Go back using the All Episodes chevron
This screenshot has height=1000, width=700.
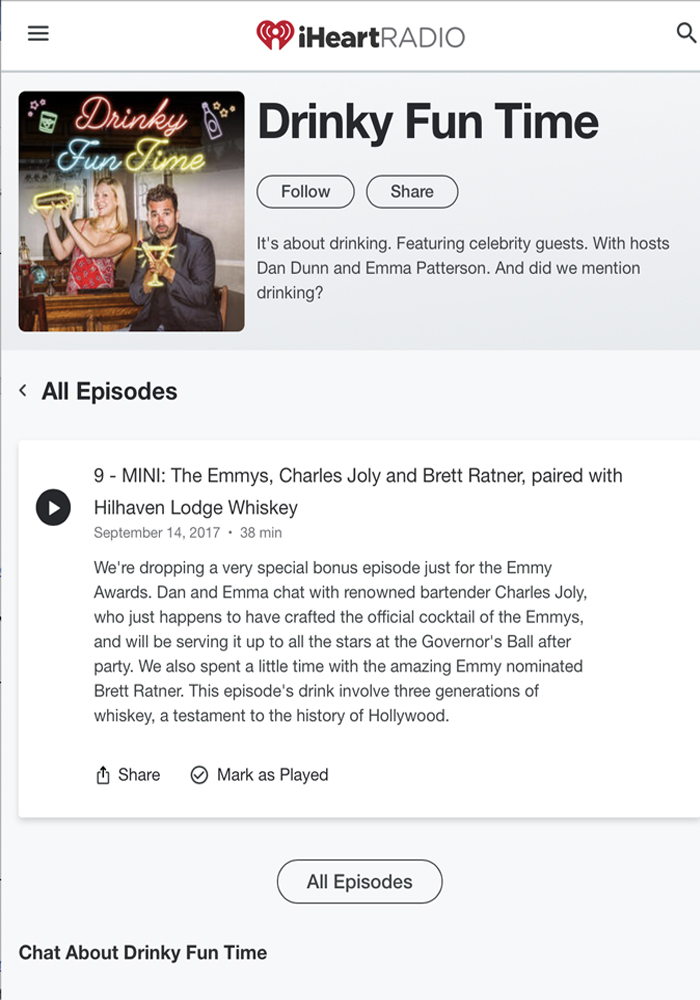[x=23, y=390]
